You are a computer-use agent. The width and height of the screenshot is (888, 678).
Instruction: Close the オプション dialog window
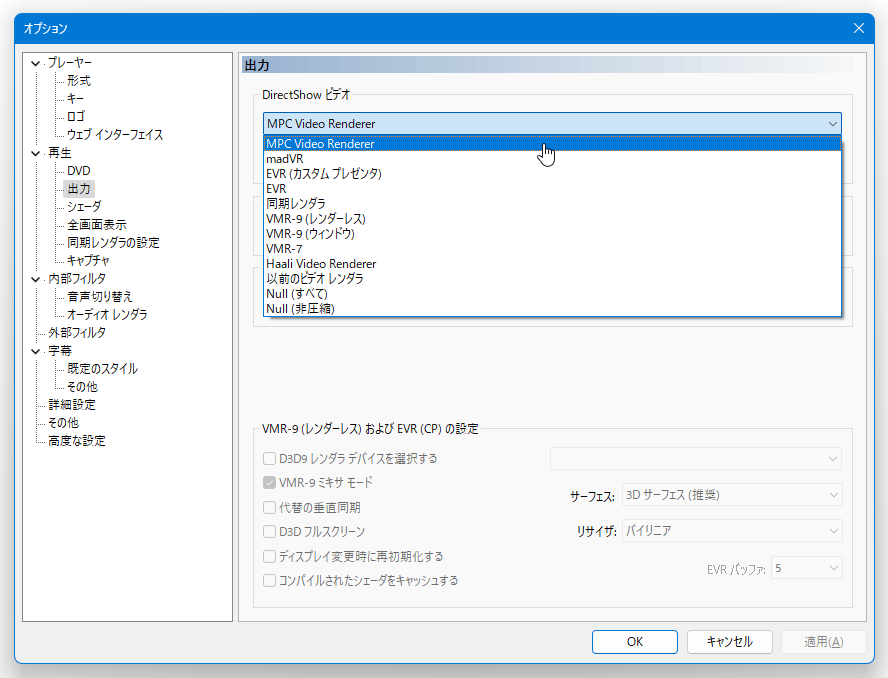pyautogui.click(x=859, y=28)
